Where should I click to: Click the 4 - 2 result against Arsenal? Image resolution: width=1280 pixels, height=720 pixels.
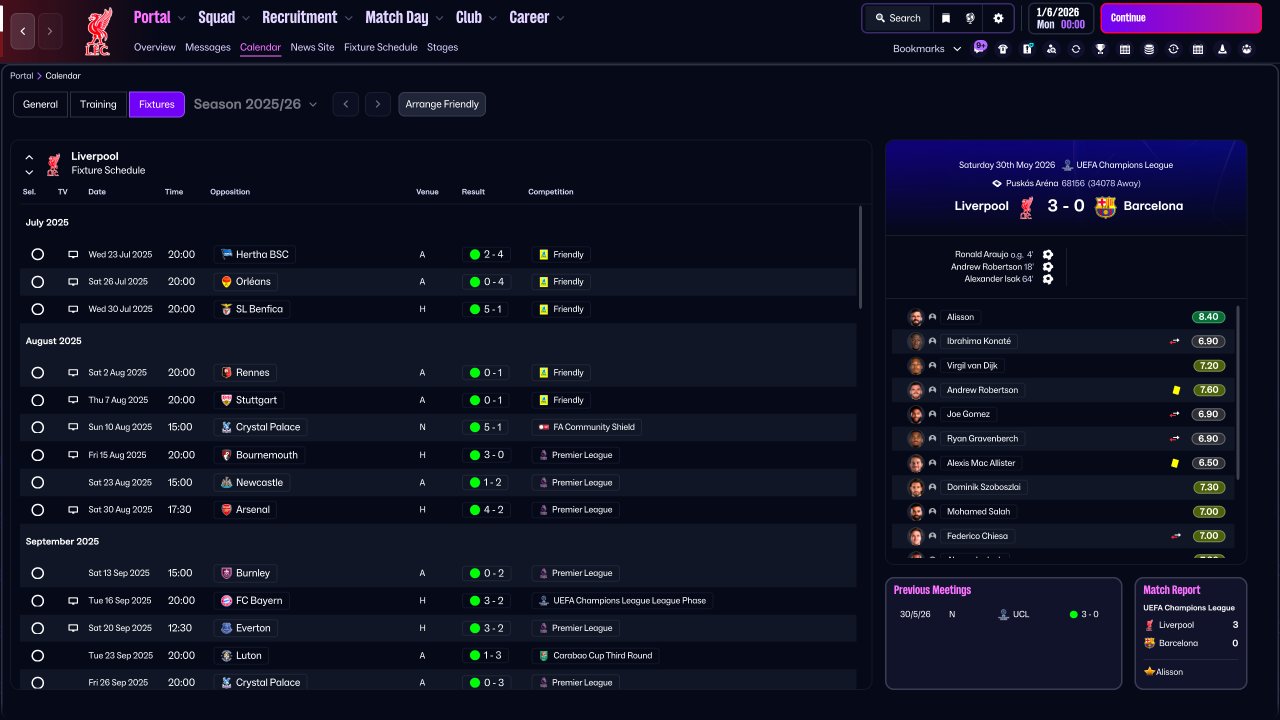(486, 510)
